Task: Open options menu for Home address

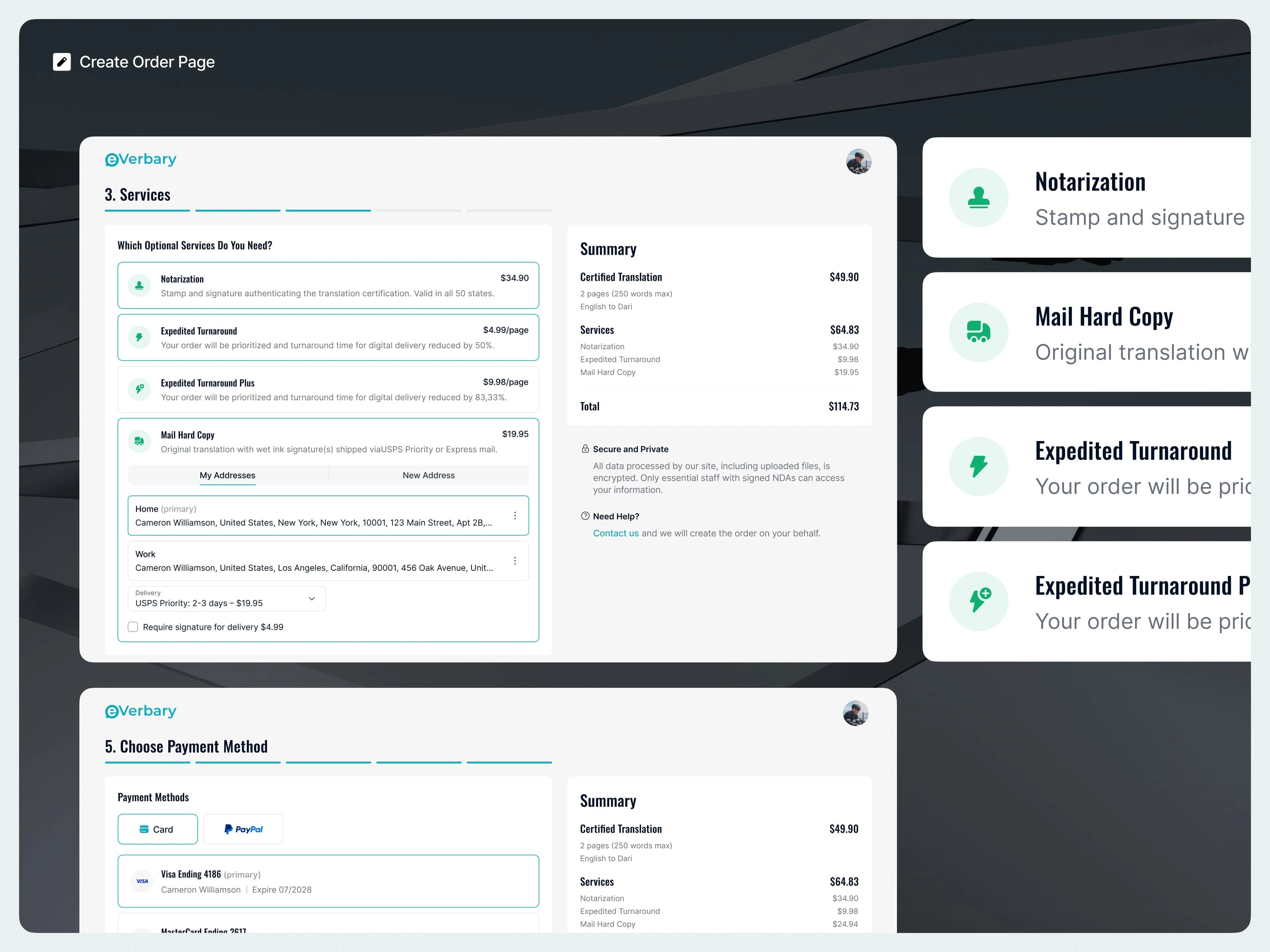Action: (515, 515)
